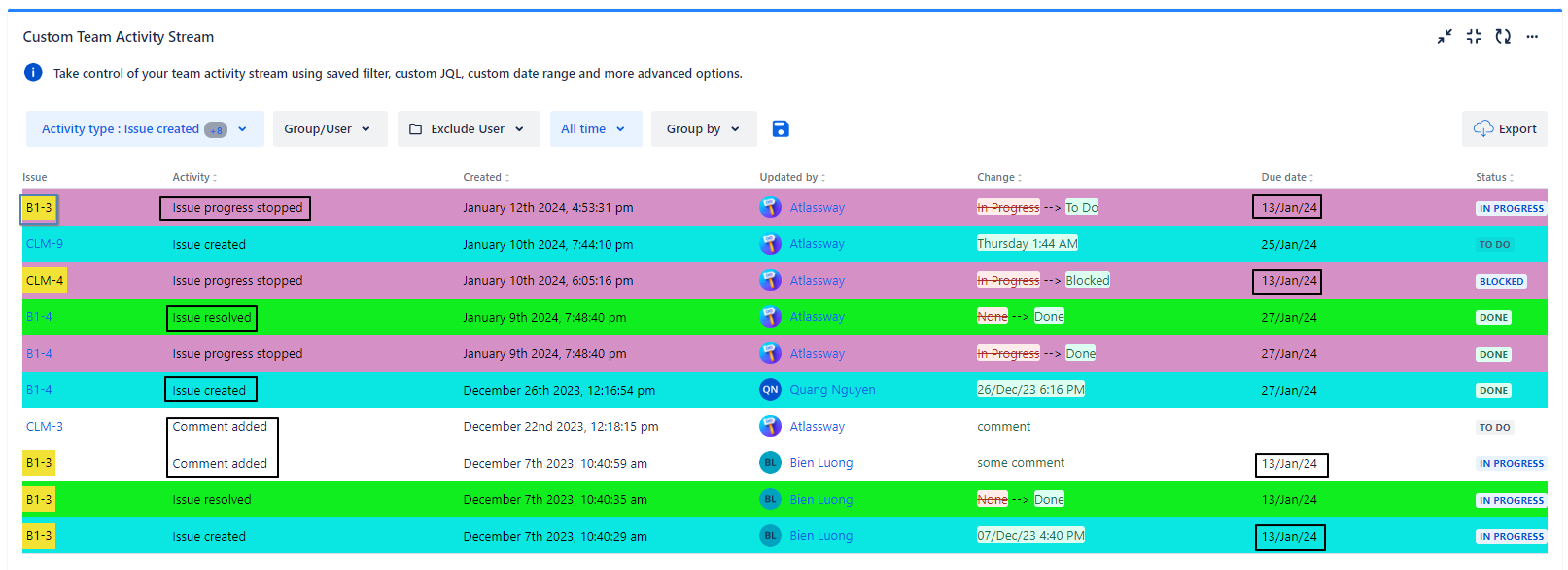Image resolution: width=1568 pixels, height=570 pixels.
Task: Open the Group by dropdown
Action: (703, 129)
